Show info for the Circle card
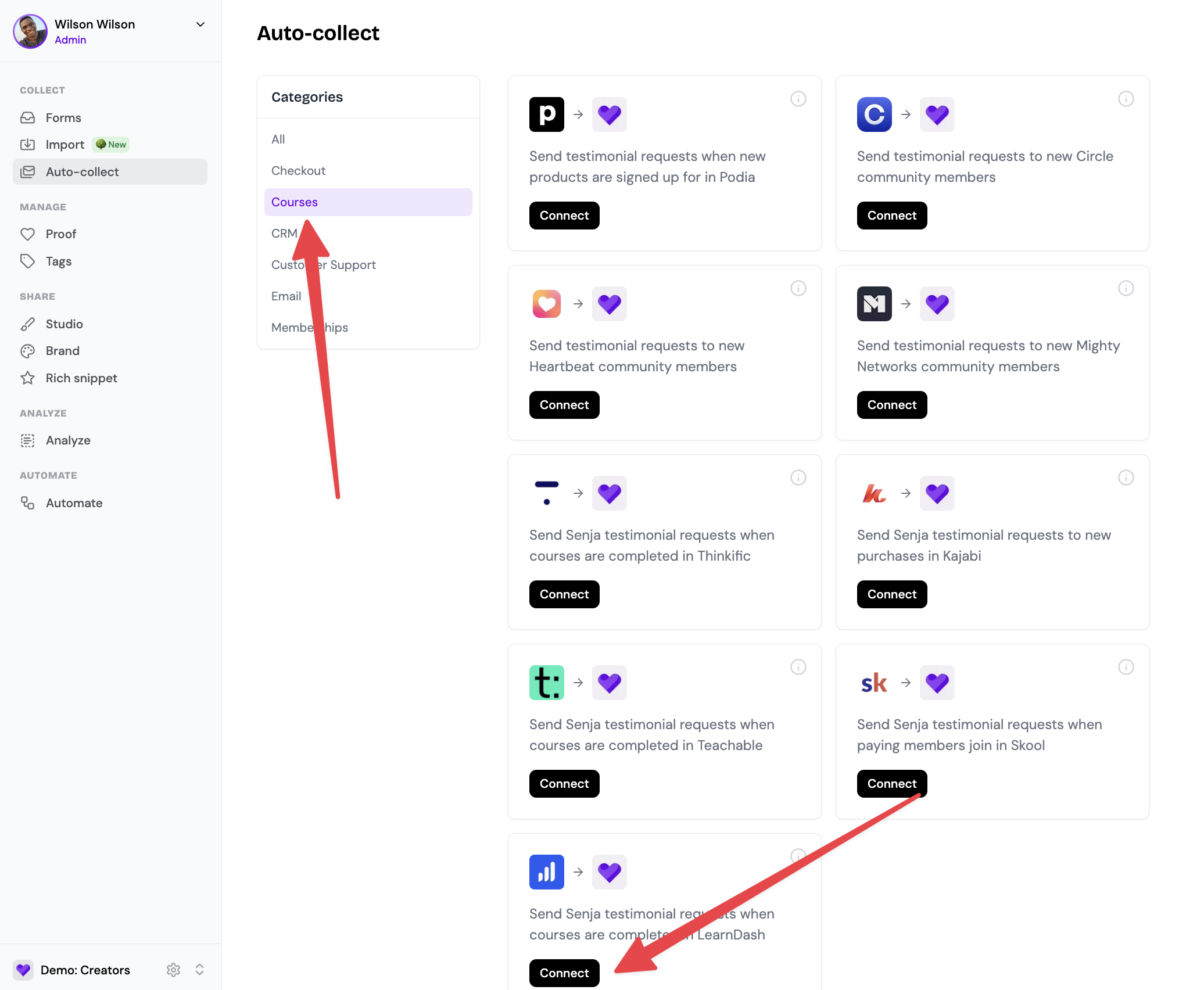This screenshot has width=1204, height=990. pyautogui.click(x=1126, y=99)
